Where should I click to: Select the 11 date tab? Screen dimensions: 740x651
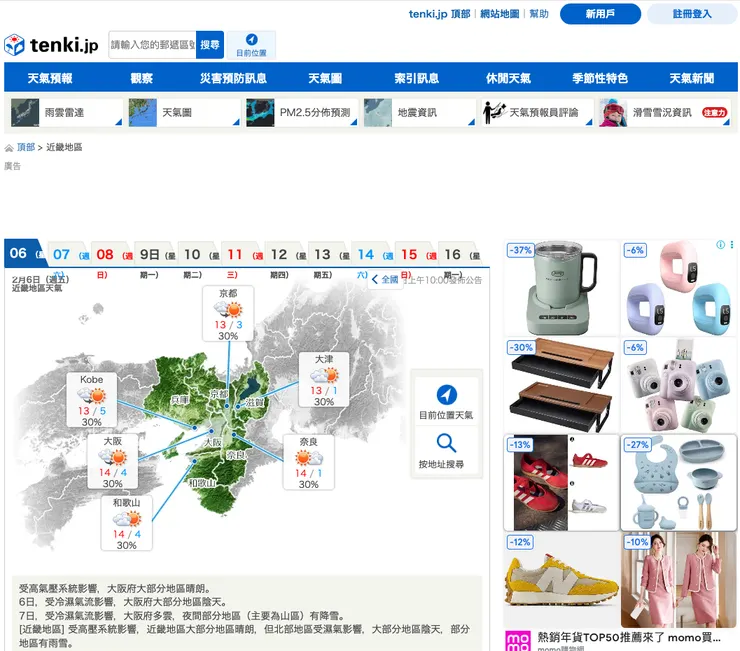[243, 254]
